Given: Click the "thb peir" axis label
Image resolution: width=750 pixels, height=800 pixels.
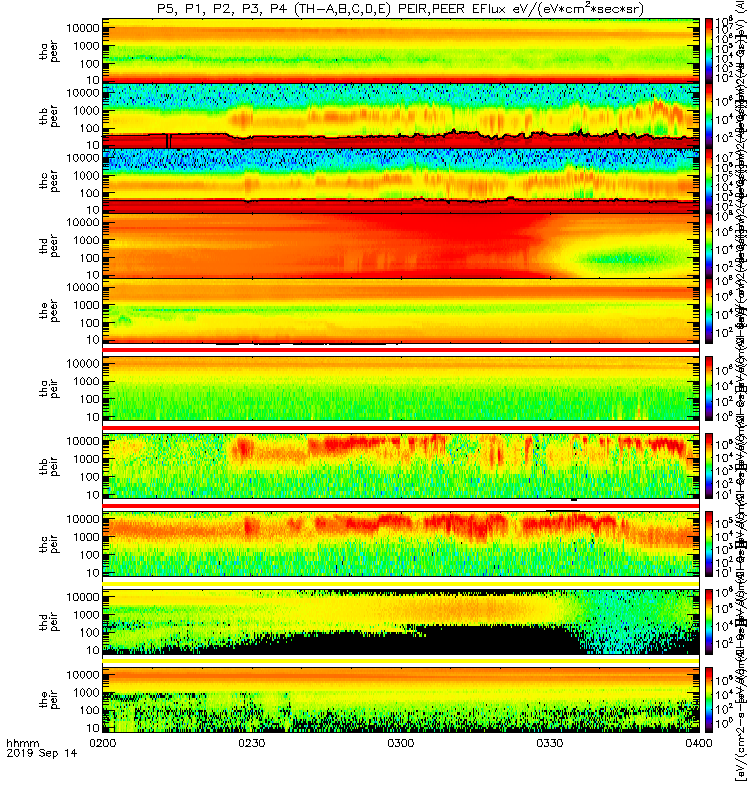Looking at the screenshot, I should (49, 466).
